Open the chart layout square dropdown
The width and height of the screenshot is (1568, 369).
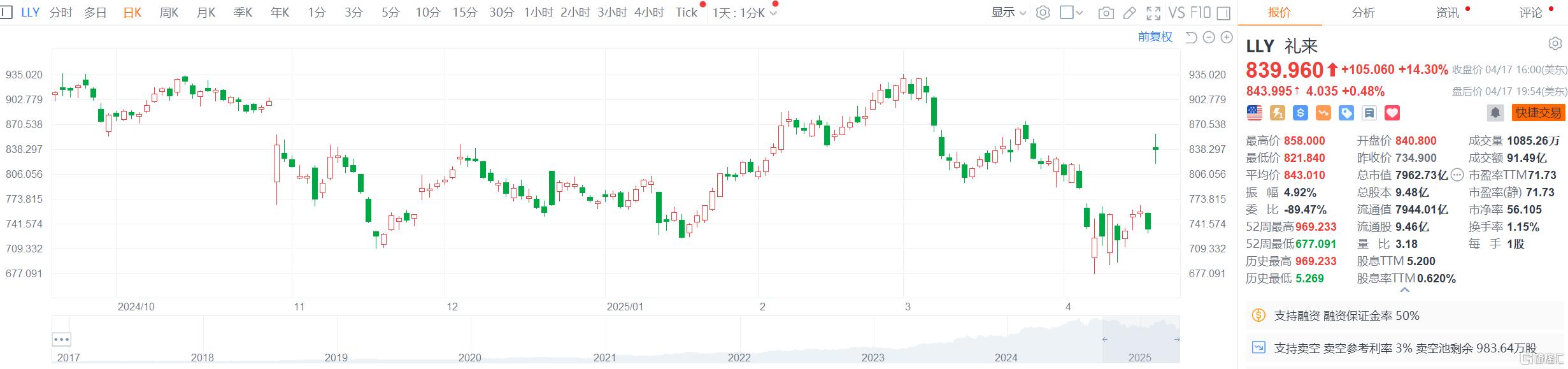click(x=1071, y=13)
